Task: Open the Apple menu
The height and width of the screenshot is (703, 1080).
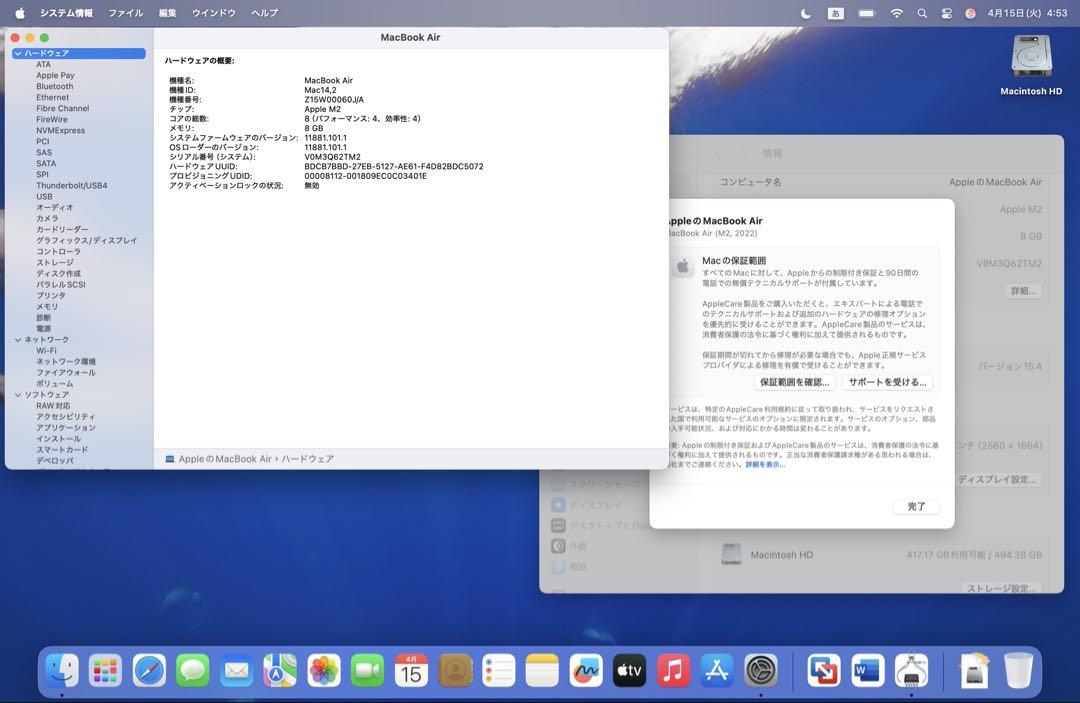Action: click(x=20, y=13)
